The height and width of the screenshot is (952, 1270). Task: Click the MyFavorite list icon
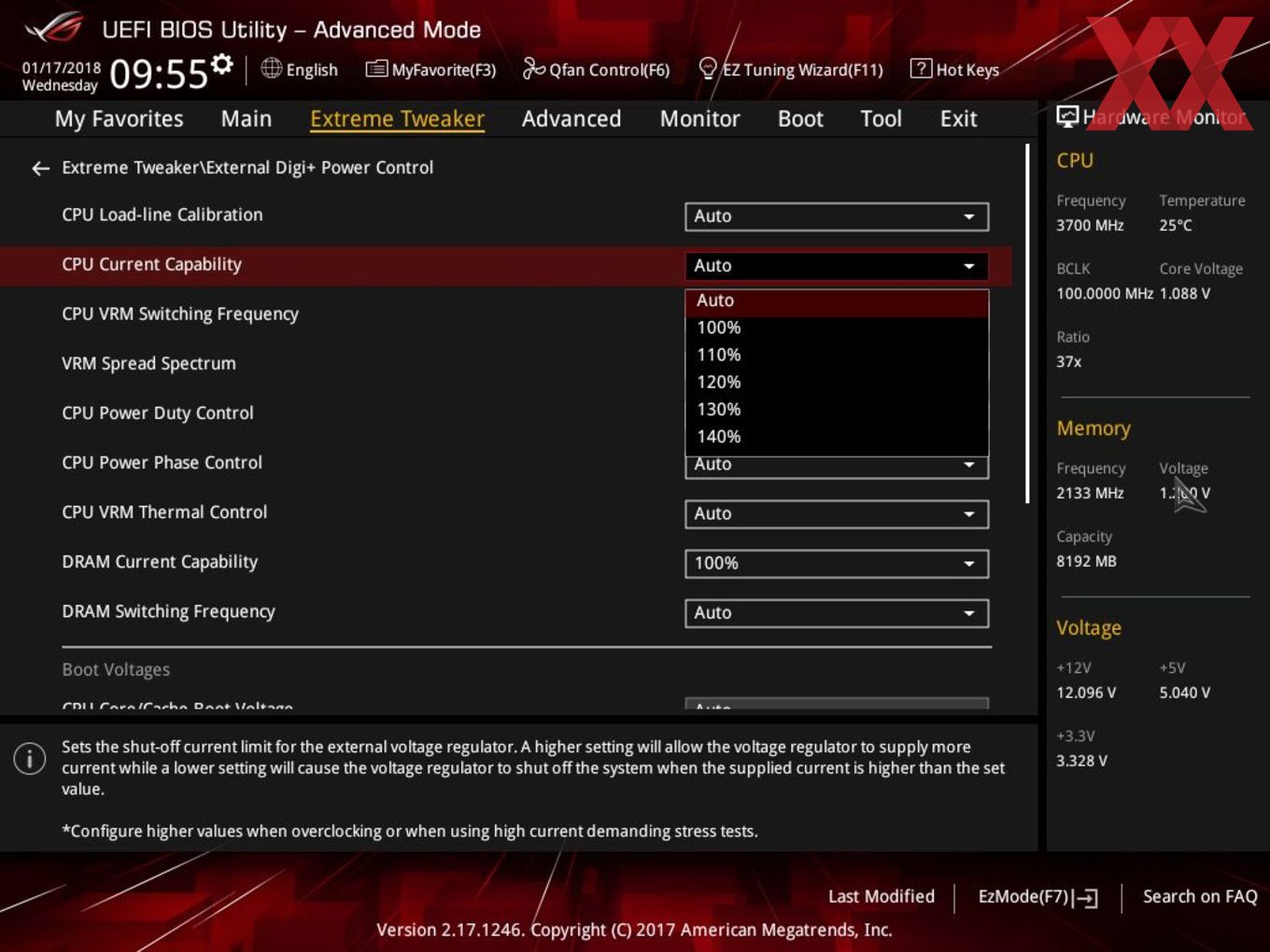(376, 69)
